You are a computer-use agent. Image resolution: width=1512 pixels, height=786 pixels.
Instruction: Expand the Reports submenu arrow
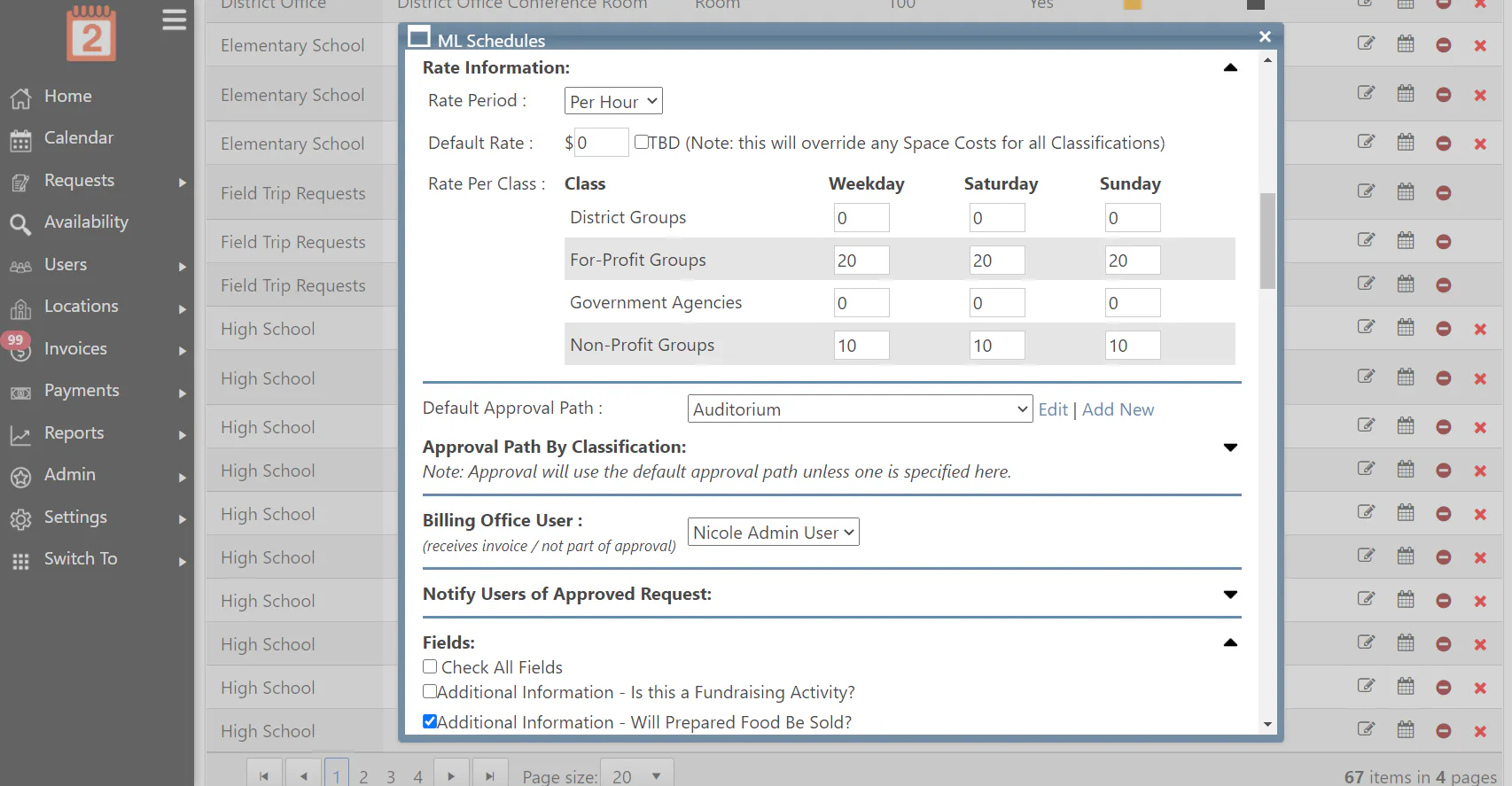click(183, 435)
